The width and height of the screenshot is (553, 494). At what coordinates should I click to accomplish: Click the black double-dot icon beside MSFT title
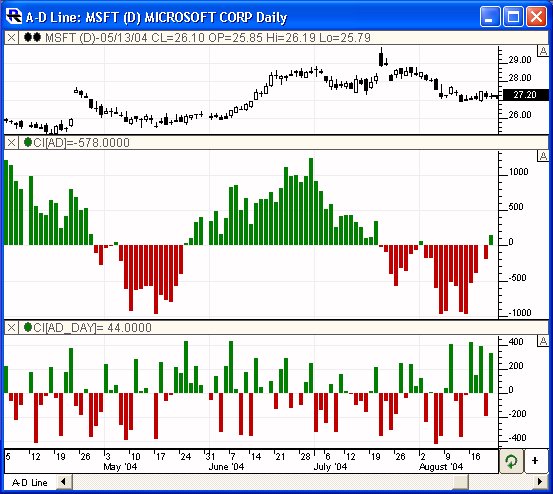32,37
